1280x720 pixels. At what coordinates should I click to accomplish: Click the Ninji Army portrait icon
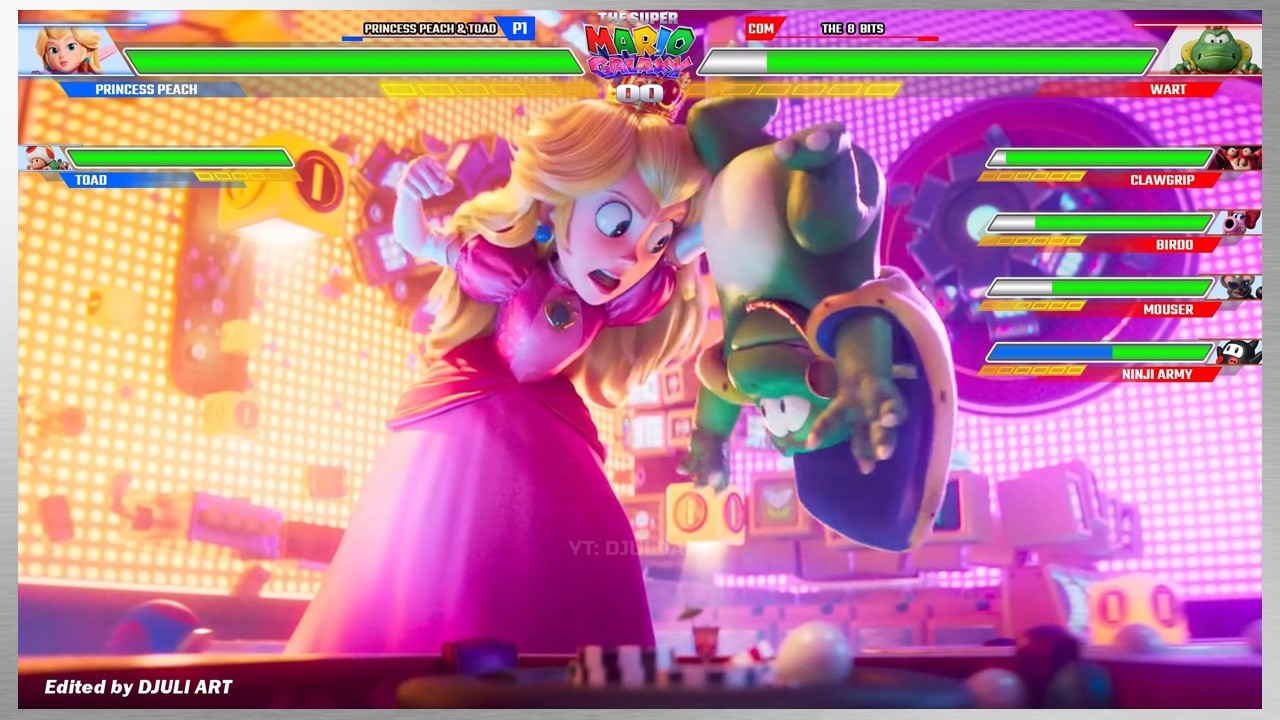click(x=1238, y=352)
